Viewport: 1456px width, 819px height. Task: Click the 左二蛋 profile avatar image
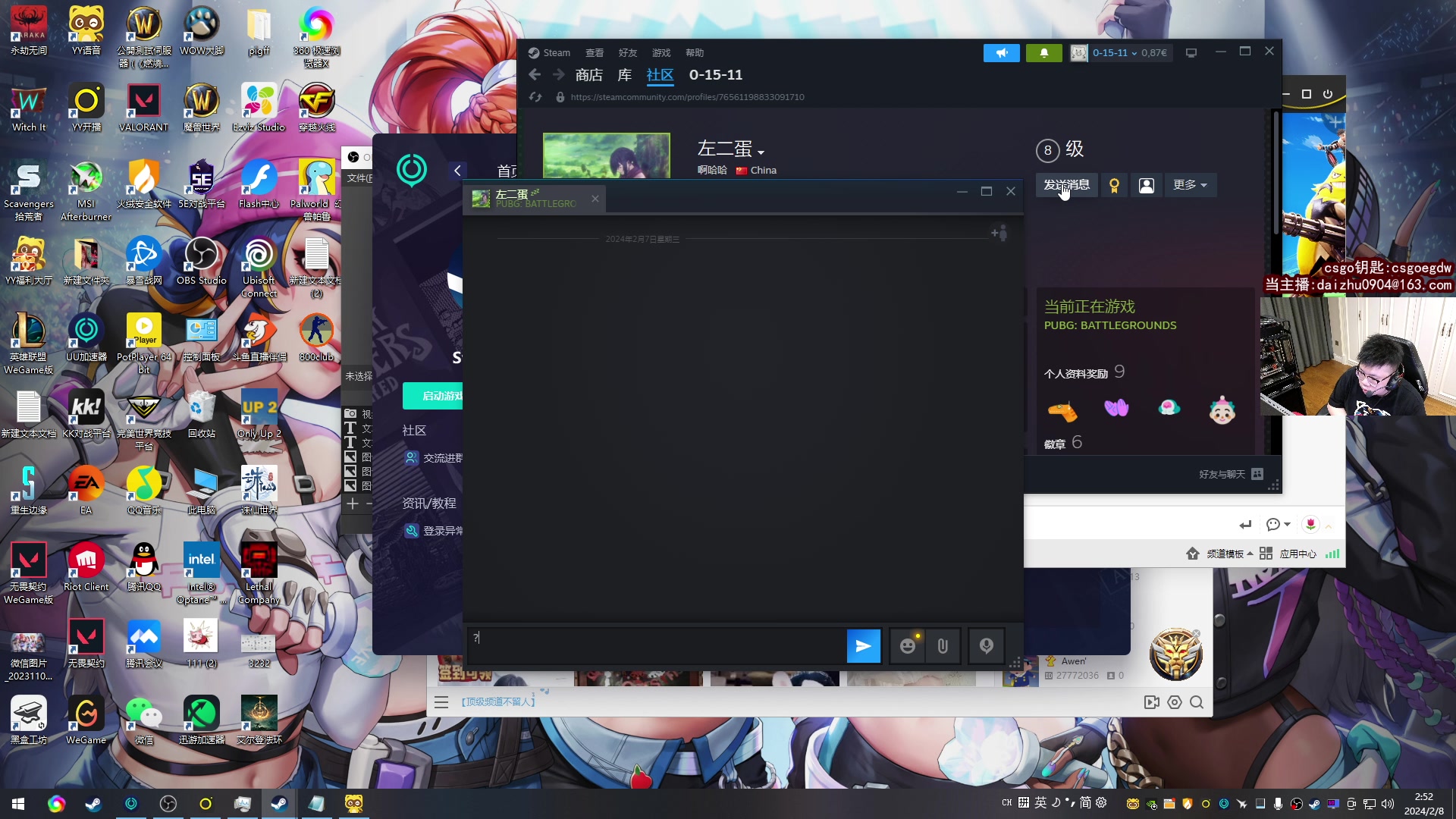coord(607,155)
